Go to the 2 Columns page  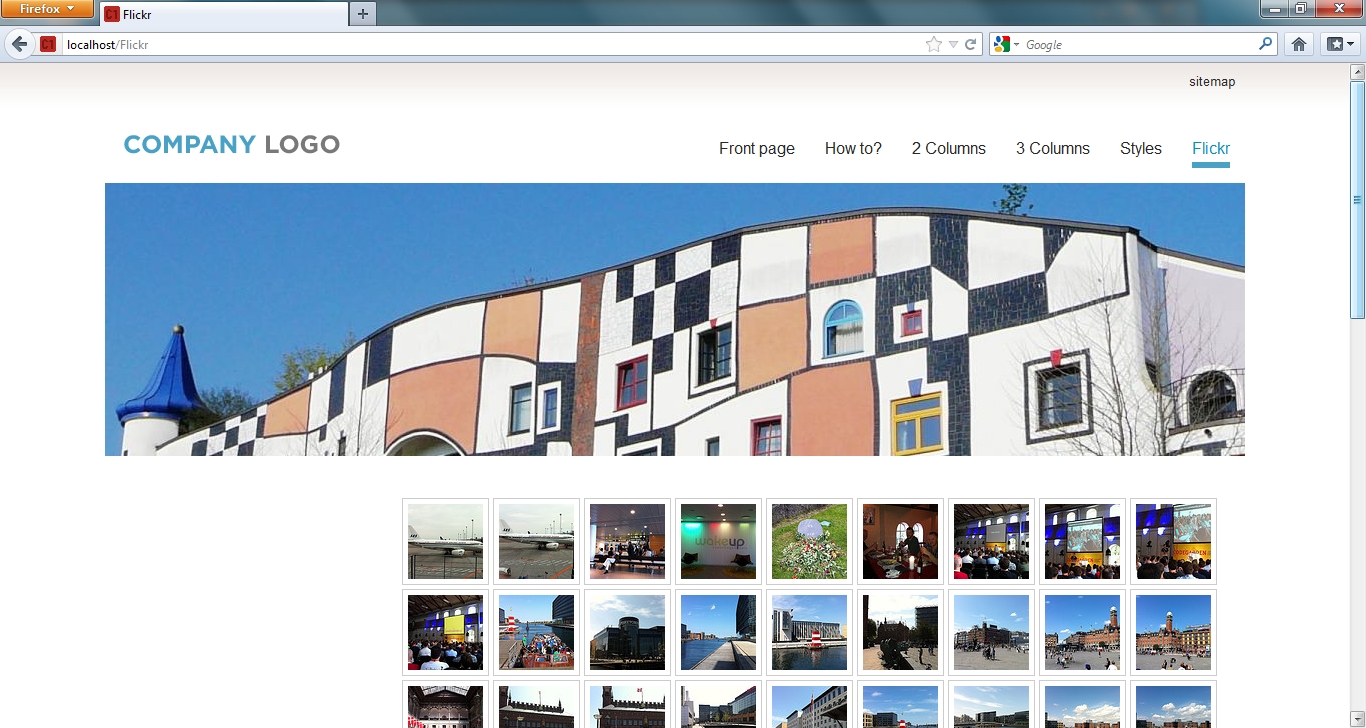click(x=948, y=149)
